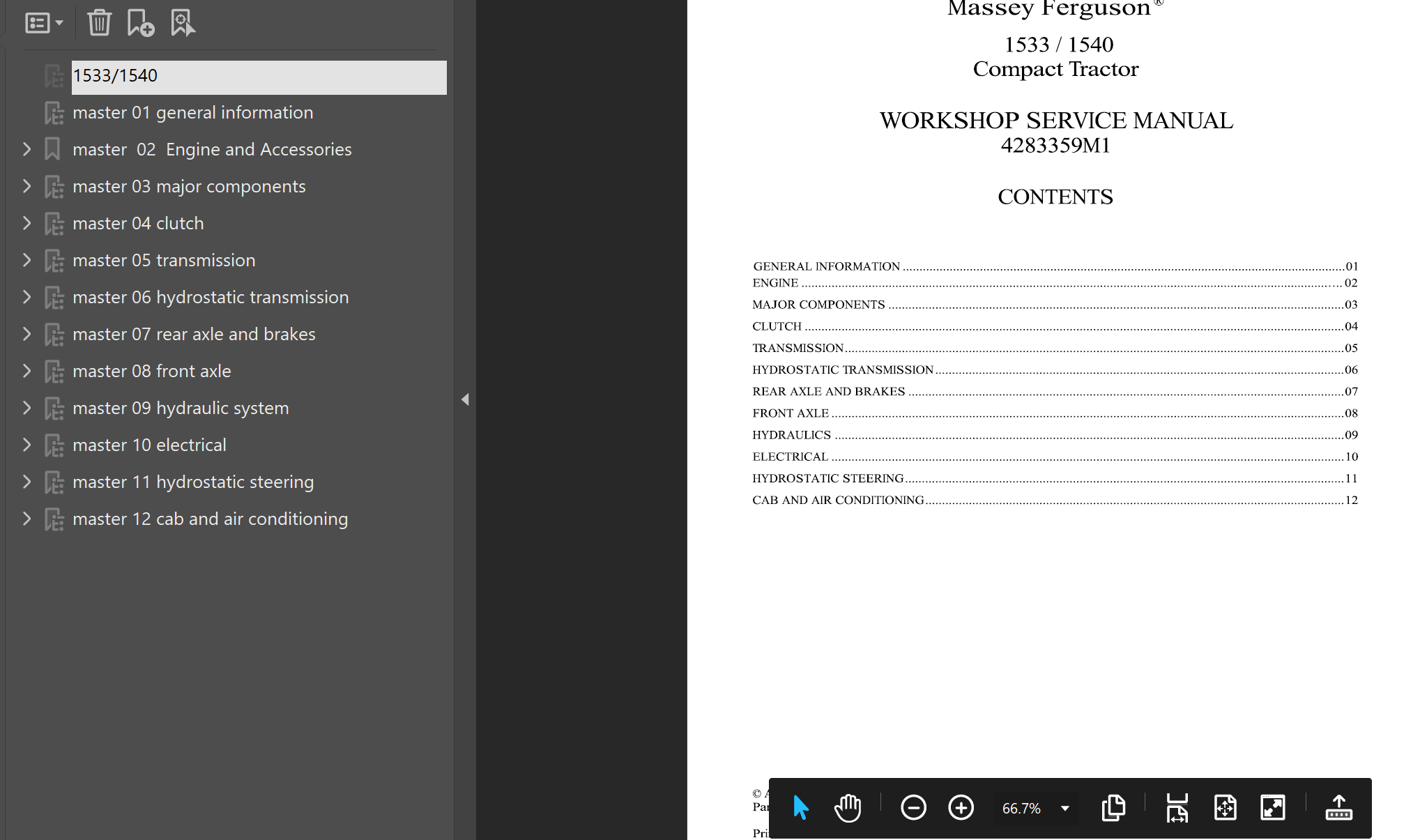
Task: Expand master 08 front axle bookmark
Action: [26, 371]
